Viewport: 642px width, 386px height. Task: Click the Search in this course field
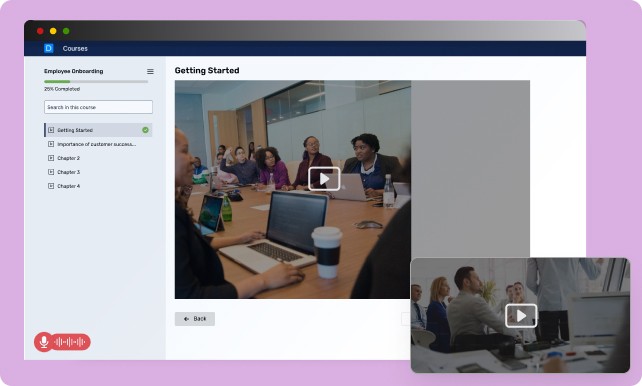(98, 107)
